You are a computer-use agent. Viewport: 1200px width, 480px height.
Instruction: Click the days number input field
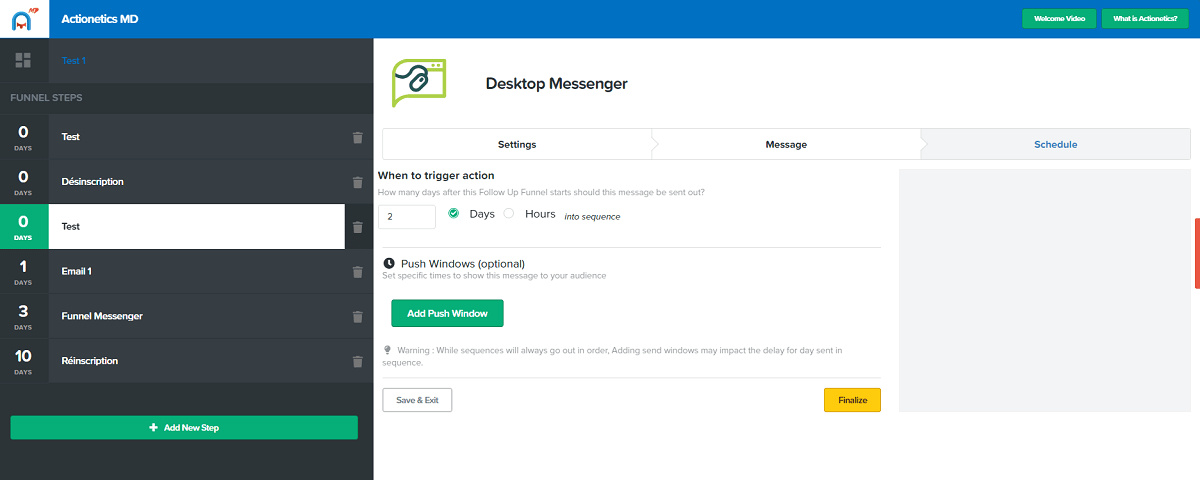pyautogui.click(x=407, y=216)
